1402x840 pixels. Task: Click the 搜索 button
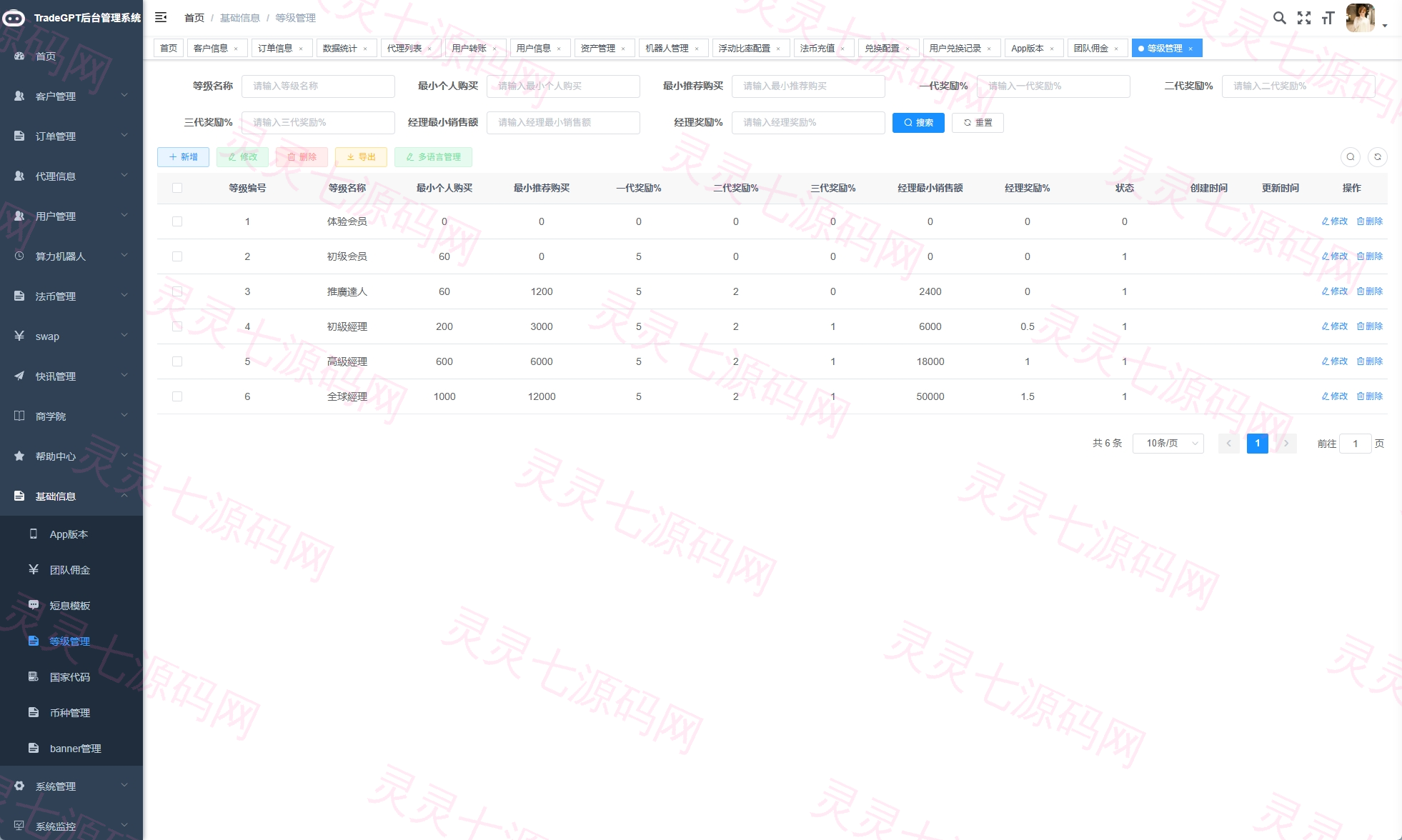[x=918, y=123]
